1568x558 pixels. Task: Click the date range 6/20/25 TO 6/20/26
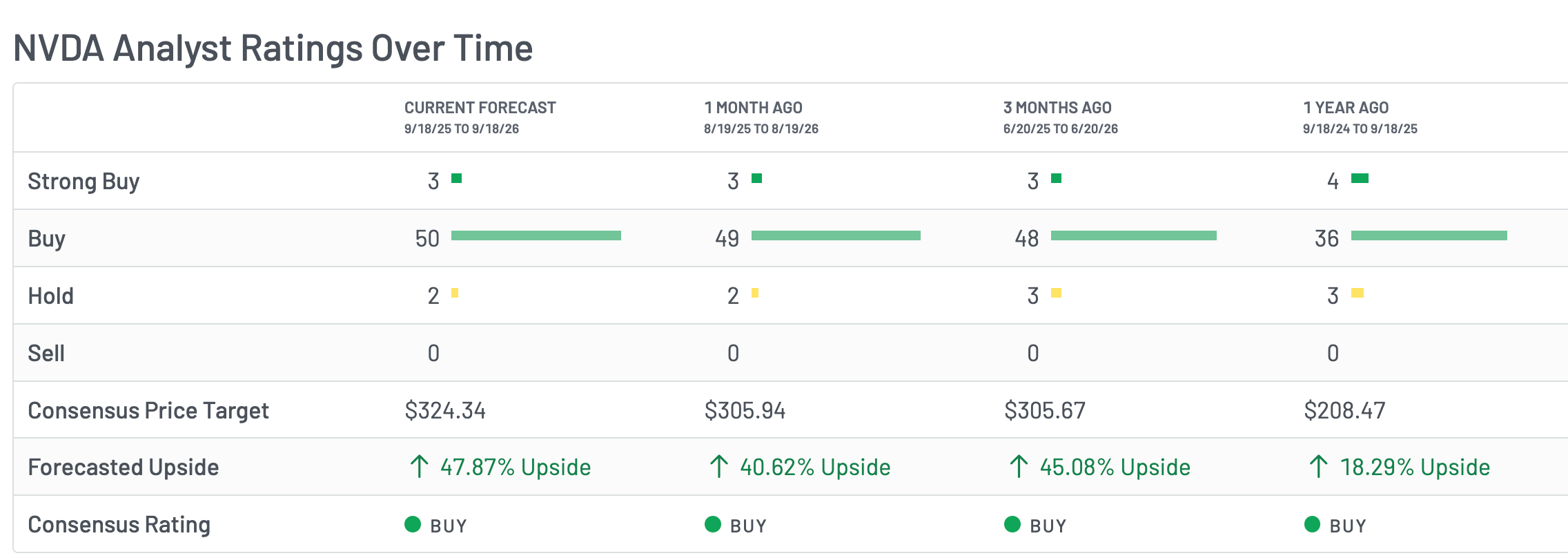coord(1061,129)
